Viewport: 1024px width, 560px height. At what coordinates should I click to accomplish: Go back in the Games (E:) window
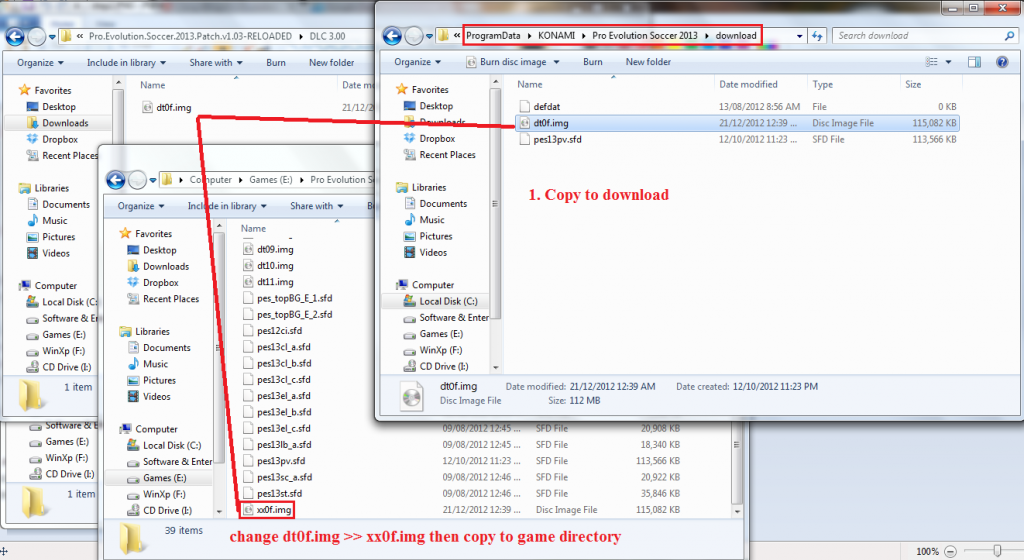coord(116,180)
